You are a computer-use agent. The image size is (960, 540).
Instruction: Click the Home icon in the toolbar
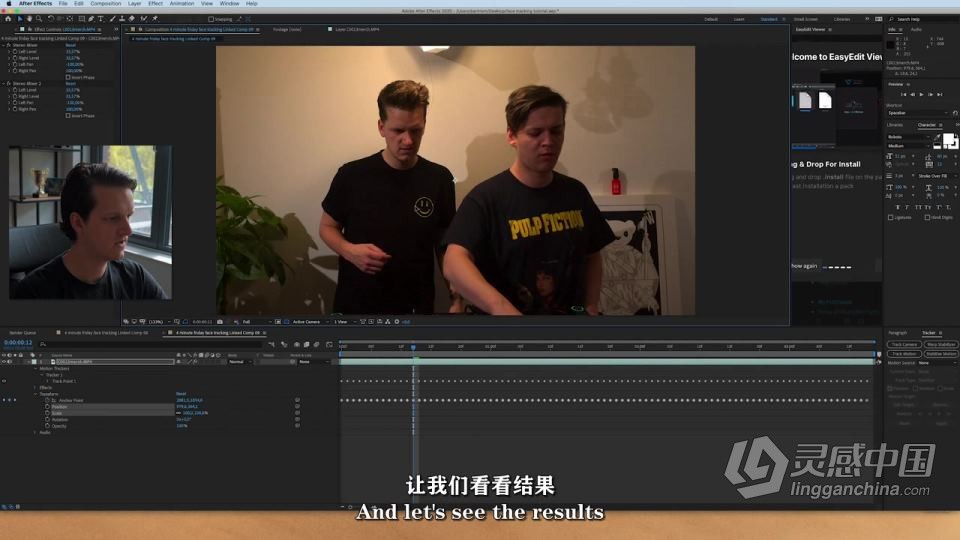point(8,19)
